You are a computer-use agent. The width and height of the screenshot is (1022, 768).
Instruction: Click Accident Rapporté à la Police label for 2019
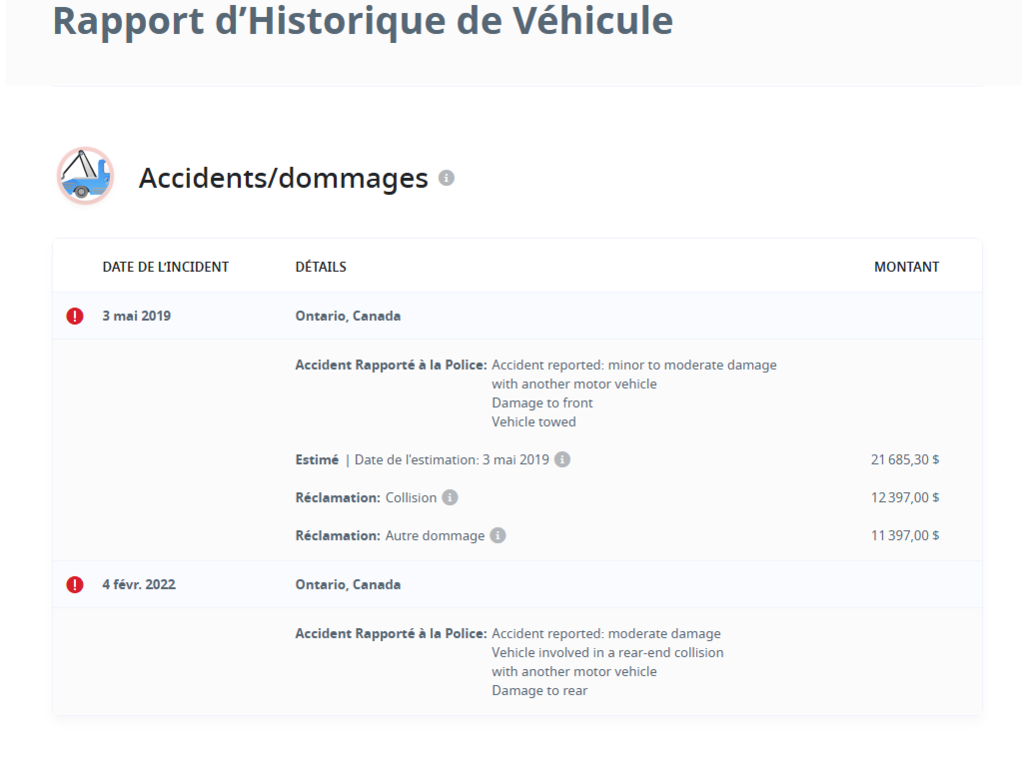coord(391,365)
